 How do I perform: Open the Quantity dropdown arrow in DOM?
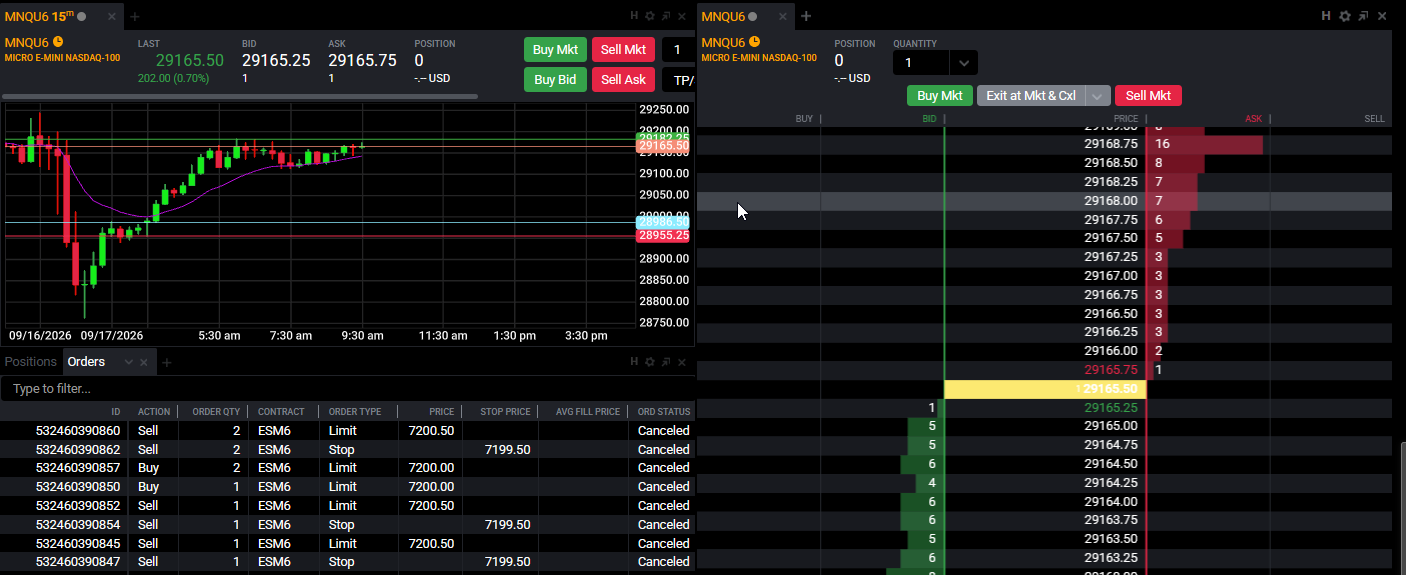coord(964,62)
